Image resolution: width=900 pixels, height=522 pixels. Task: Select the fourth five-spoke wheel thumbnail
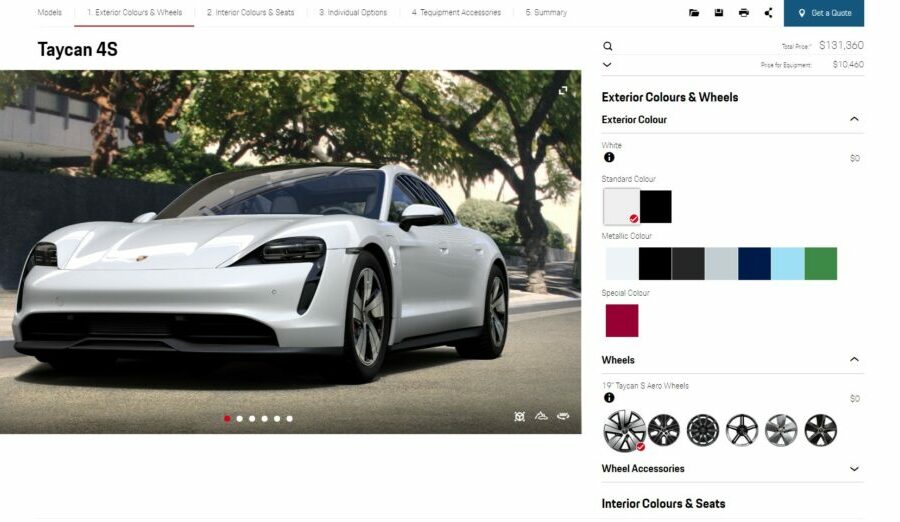point(742,430)
